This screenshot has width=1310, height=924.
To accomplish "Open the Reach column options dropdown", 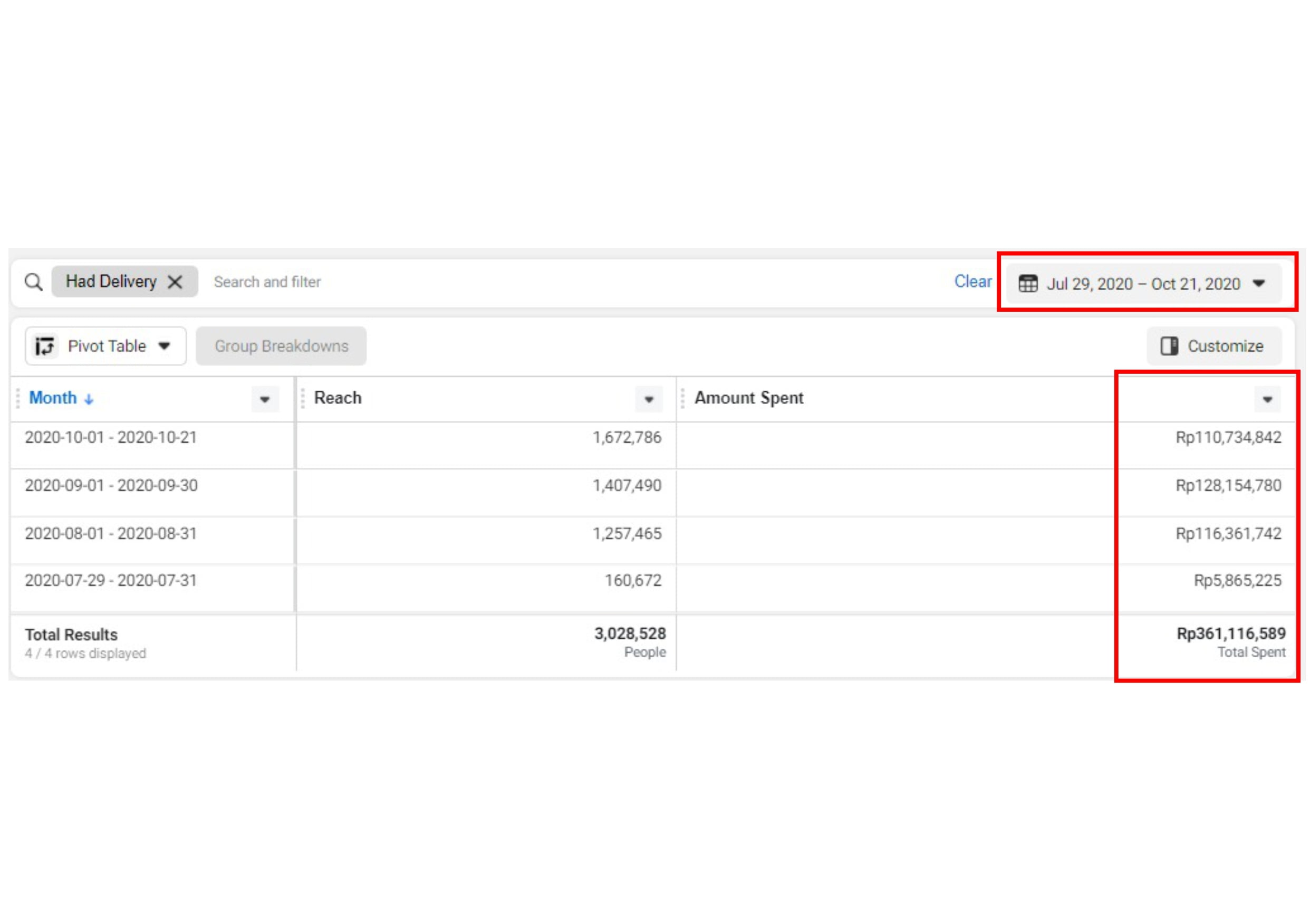I will [649, 400].
